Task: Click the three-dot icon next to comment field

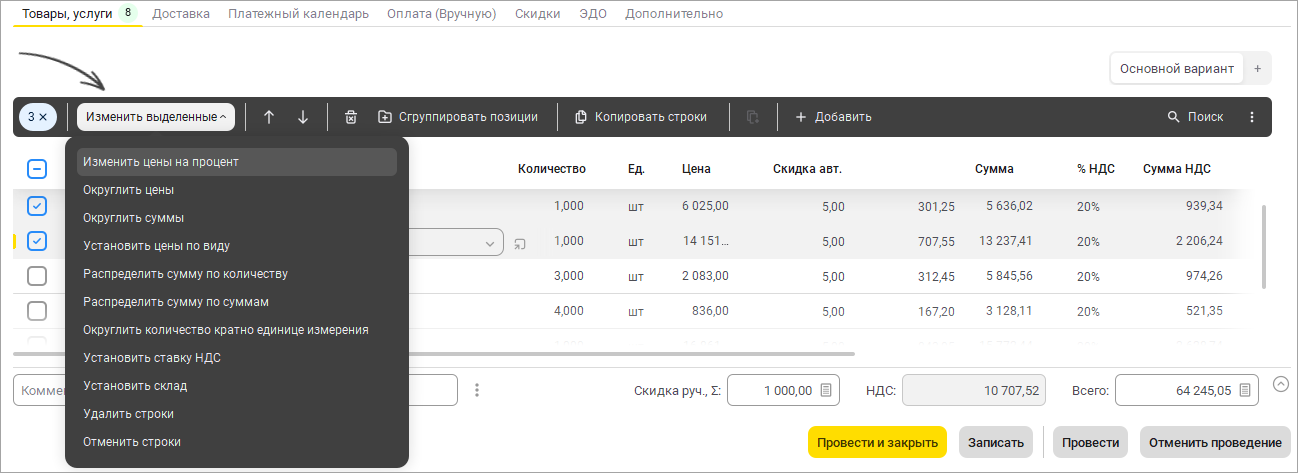Action: tap(477, 390)
